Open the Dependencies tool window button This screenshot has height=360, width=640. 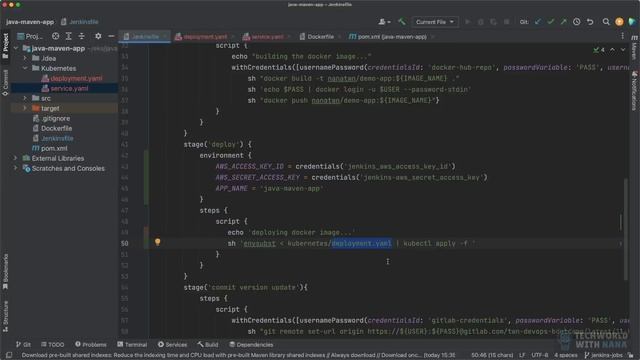[251, 344]
